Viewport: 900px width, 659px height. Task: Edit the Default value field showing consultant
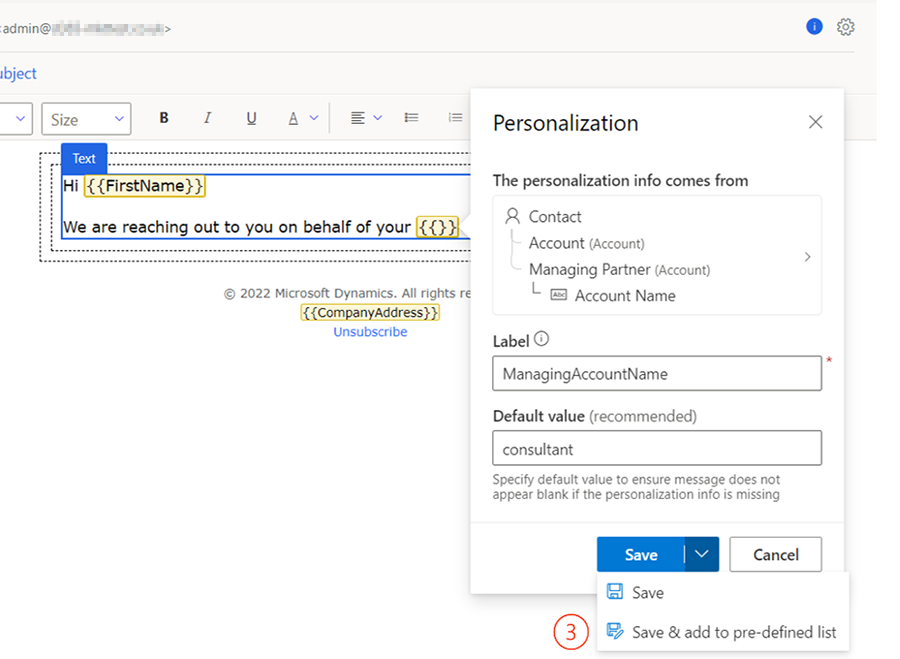tap(657, 448)
